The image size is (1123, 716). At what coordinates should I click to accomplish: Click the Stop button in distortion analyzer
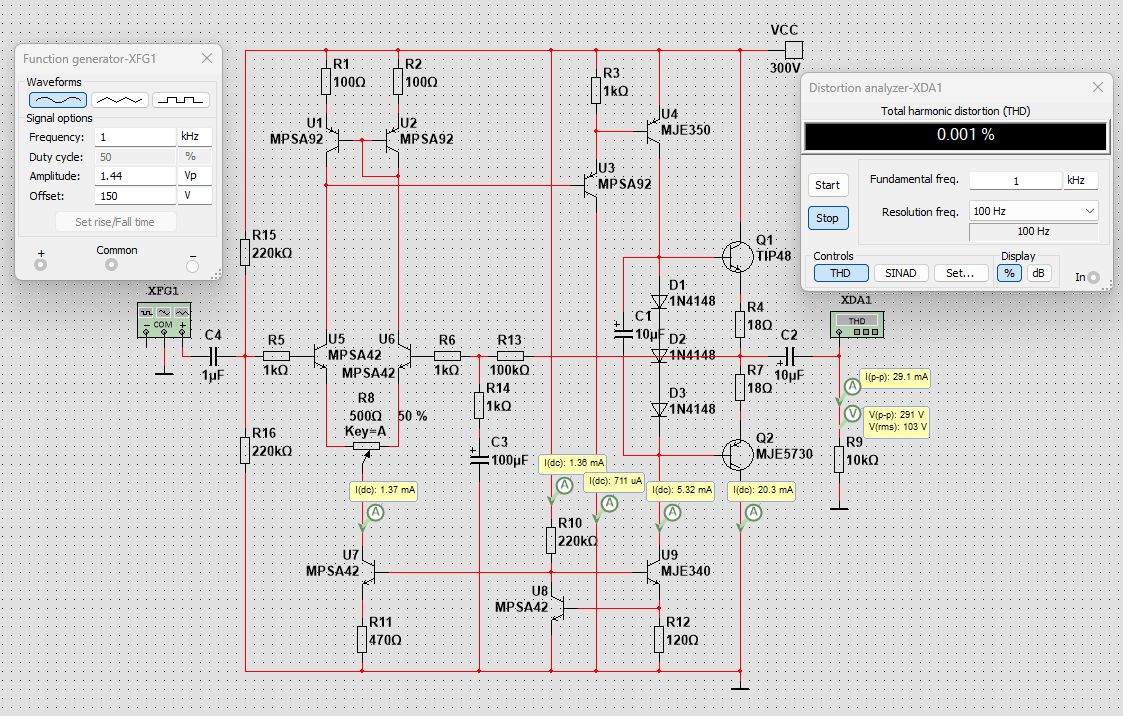(827, 218)
